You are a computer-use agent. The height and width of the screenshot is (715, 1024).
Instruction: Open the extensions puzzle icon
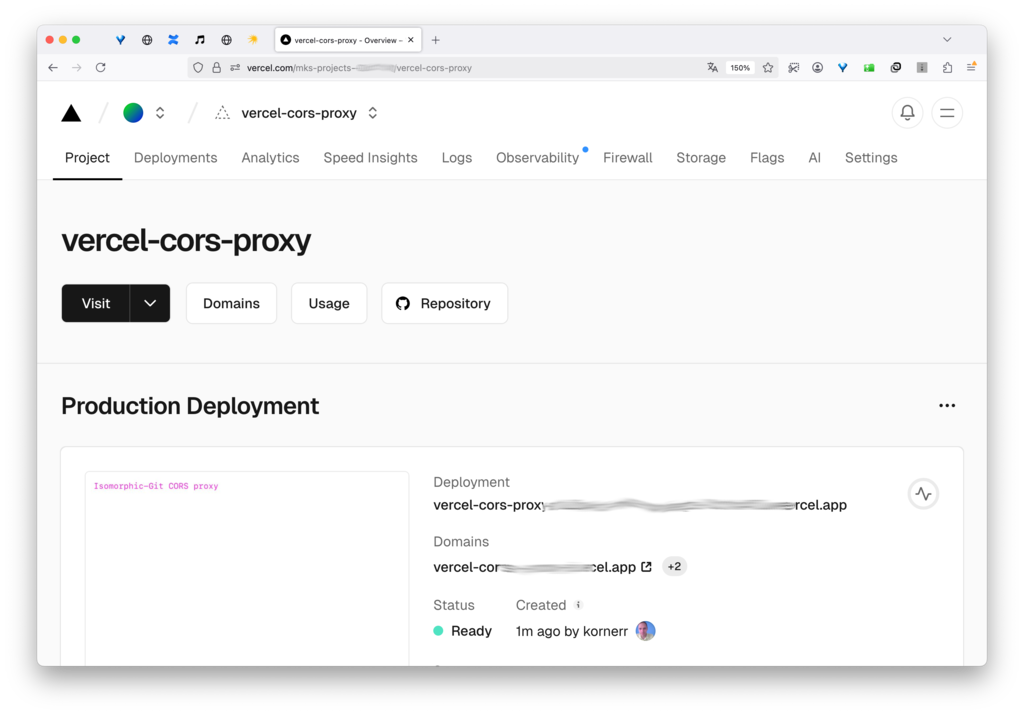[x=947, y=67]
